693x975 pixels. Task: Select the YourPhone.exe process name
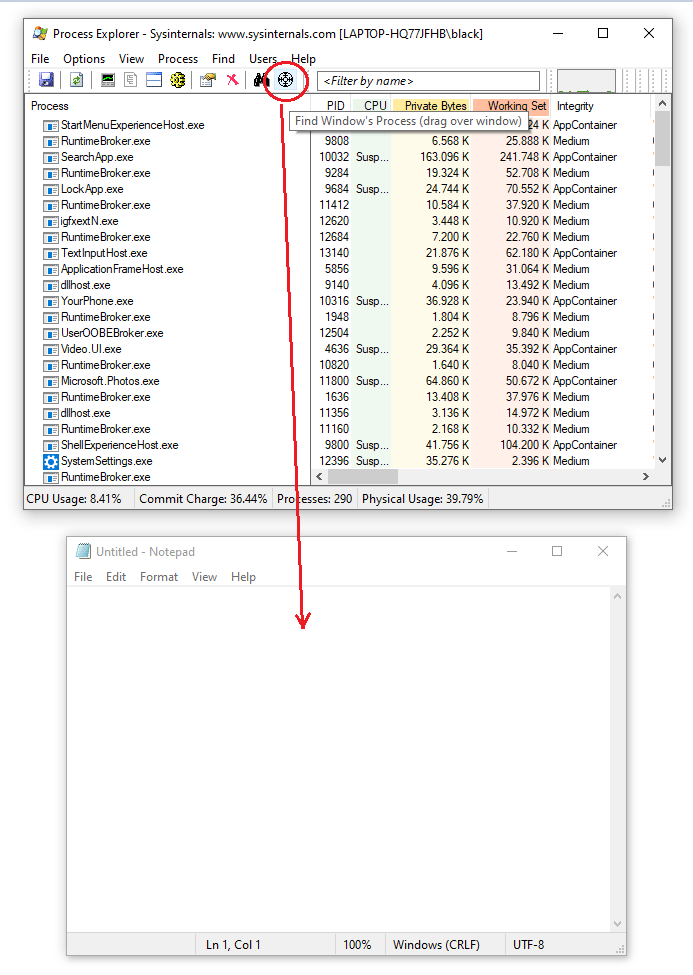click(97, 302)
